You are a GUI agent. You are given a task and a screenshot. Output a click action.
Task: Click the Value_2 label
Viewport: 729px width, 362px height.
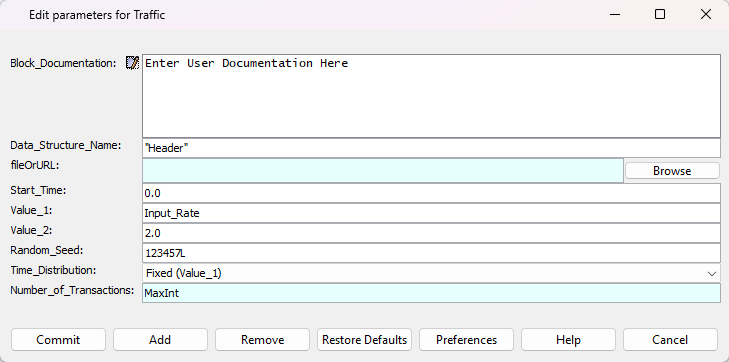pyautogui.click(x=31, y=230)
